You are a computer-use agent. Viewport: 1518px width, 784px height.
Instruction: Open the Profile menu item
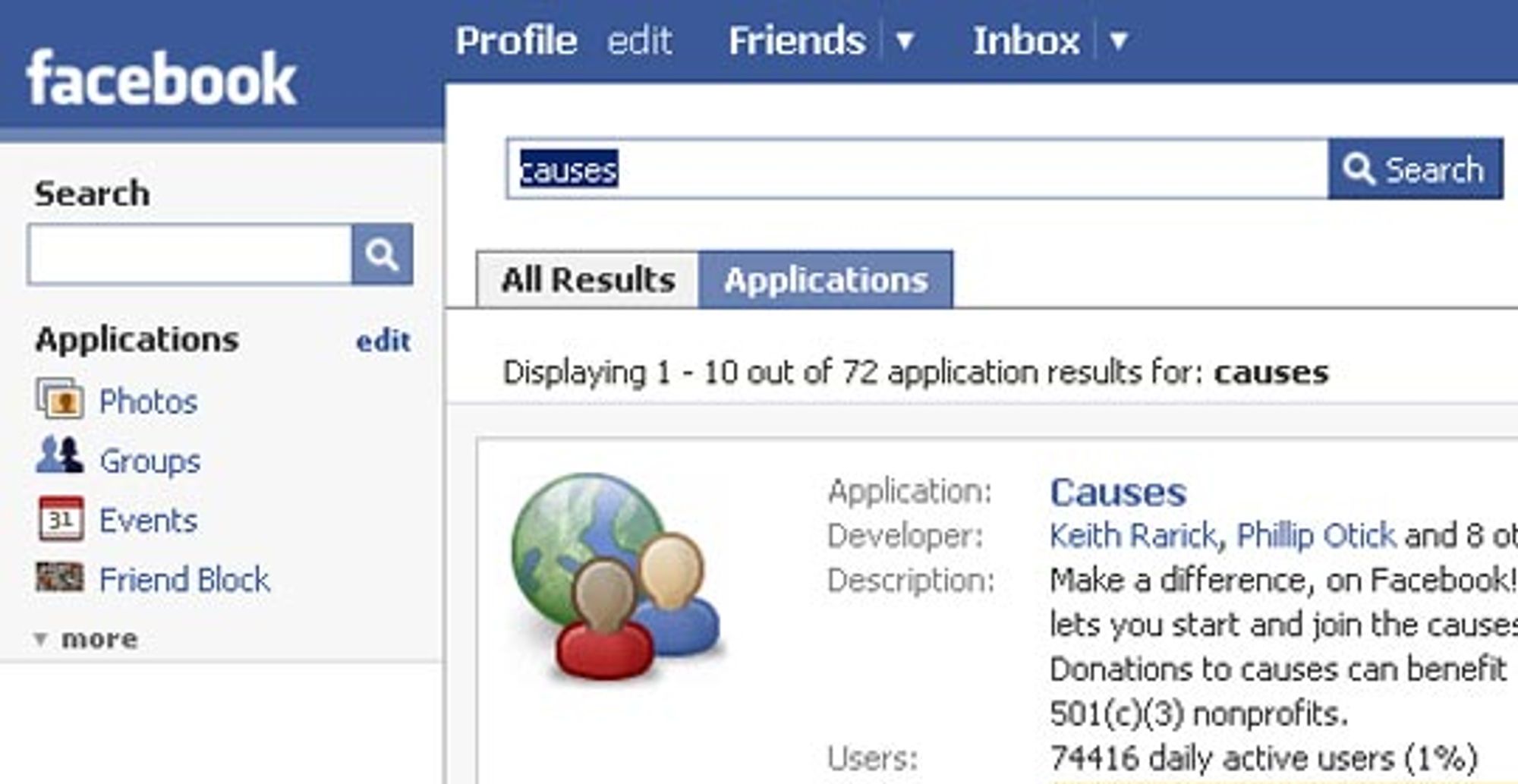[x=516, y=40]
